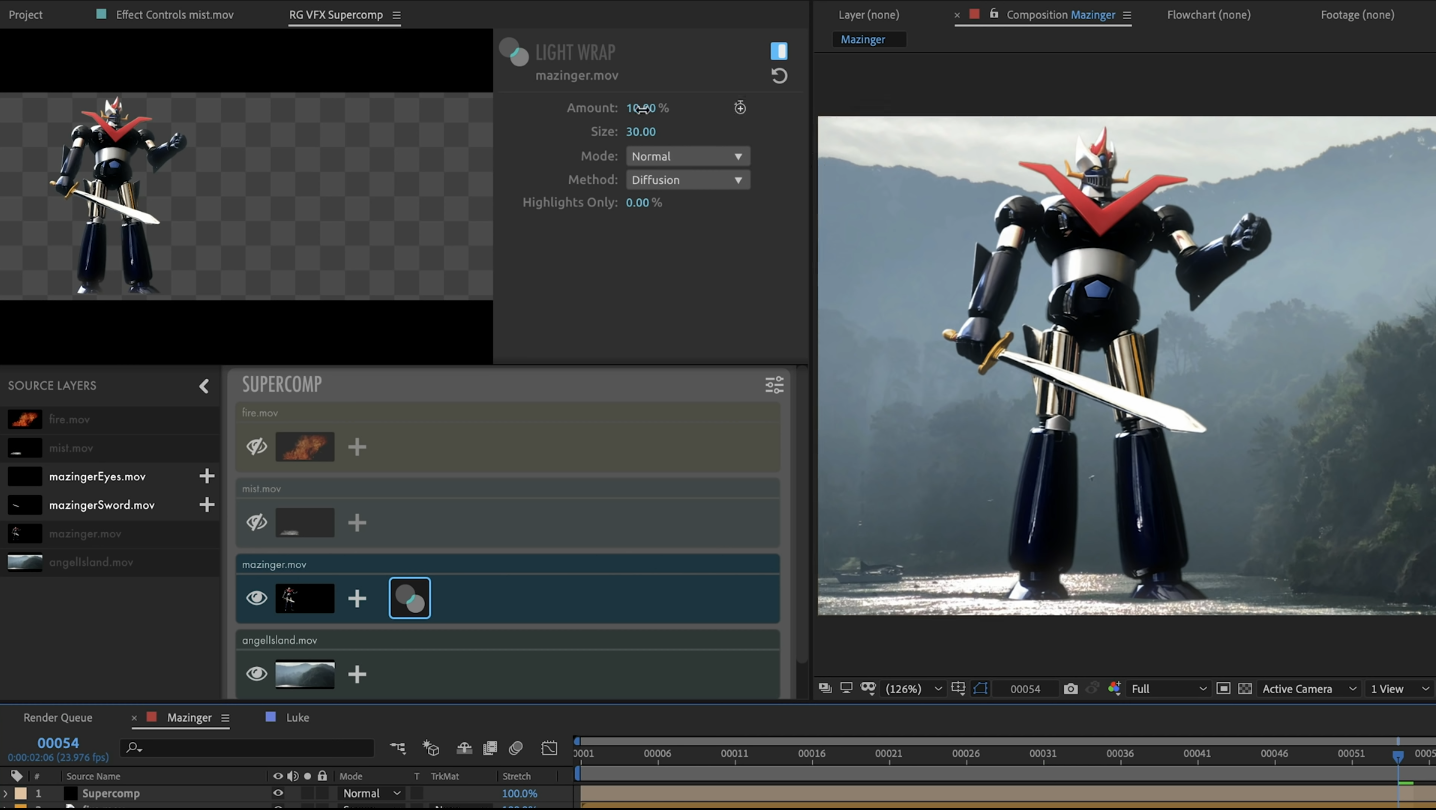Open the Active Camera dropdown
Screen dimensions: 1436x810
1309,689
